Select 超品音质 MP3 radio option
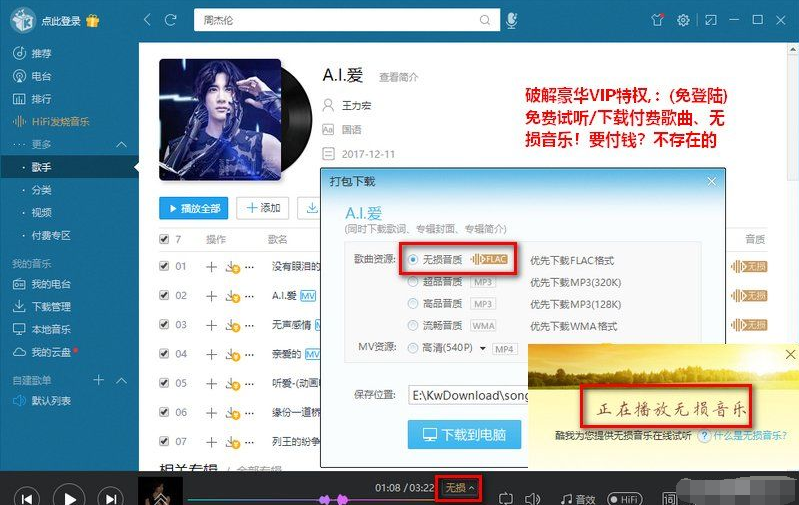The width and height of the screenshot is (799, 505). point(413,281)
